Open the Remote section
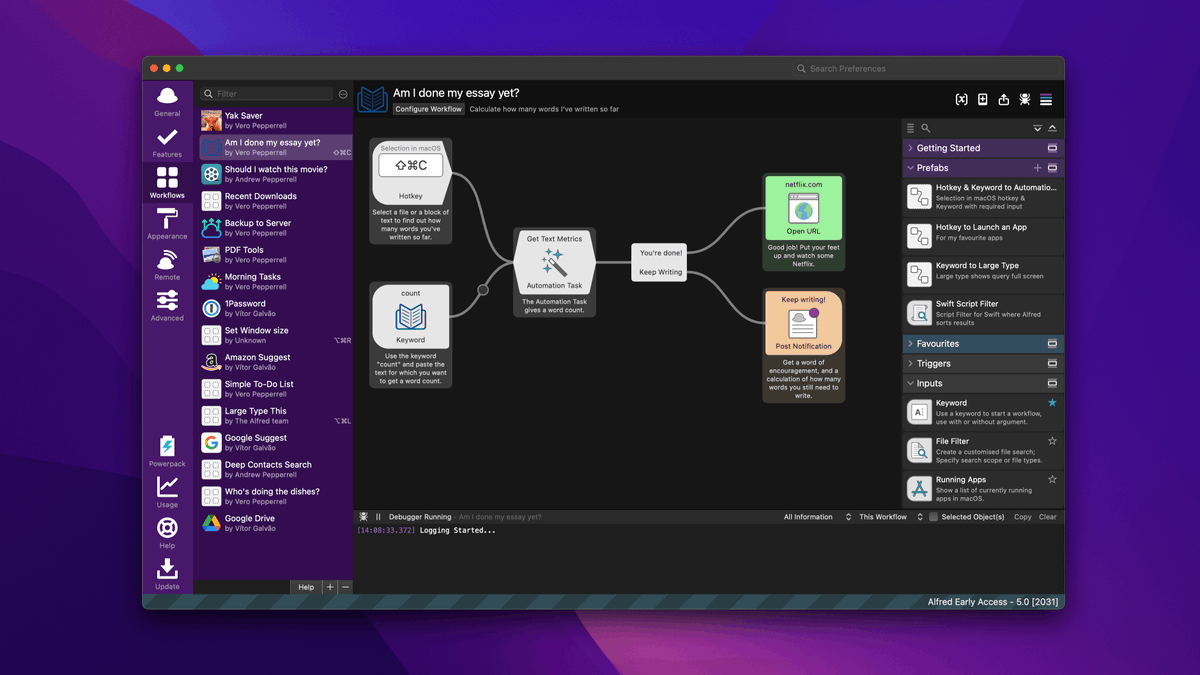Screen dimensions: 1200x675 tap(167, 265)
